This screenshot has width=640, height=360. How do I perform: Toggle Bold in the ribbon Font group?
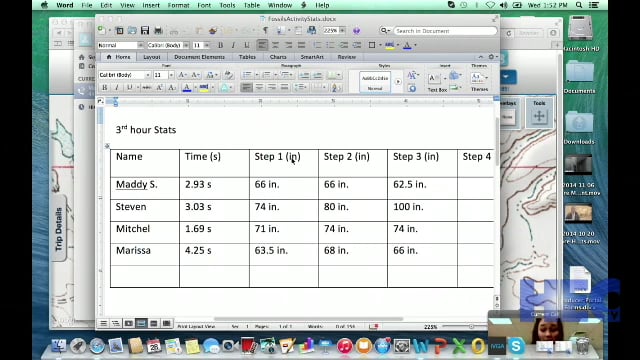[104, 87]
